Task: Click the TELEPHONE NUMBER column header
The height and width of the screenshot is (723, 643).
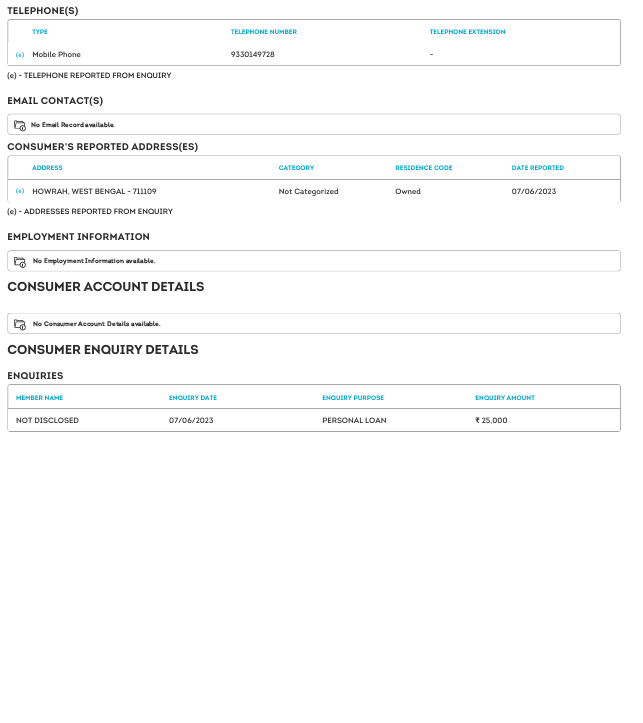Action: click(x=263, y=32)
